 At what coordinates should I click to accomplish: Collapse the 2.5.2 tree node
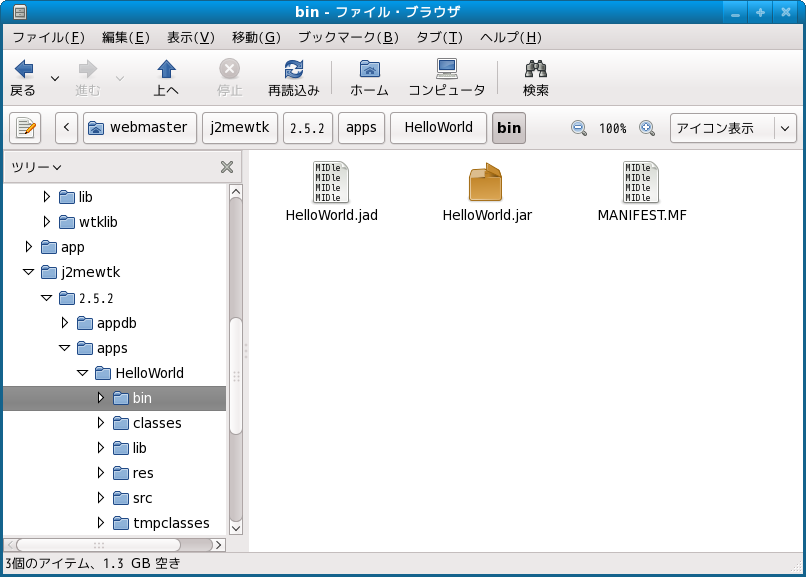46,297
